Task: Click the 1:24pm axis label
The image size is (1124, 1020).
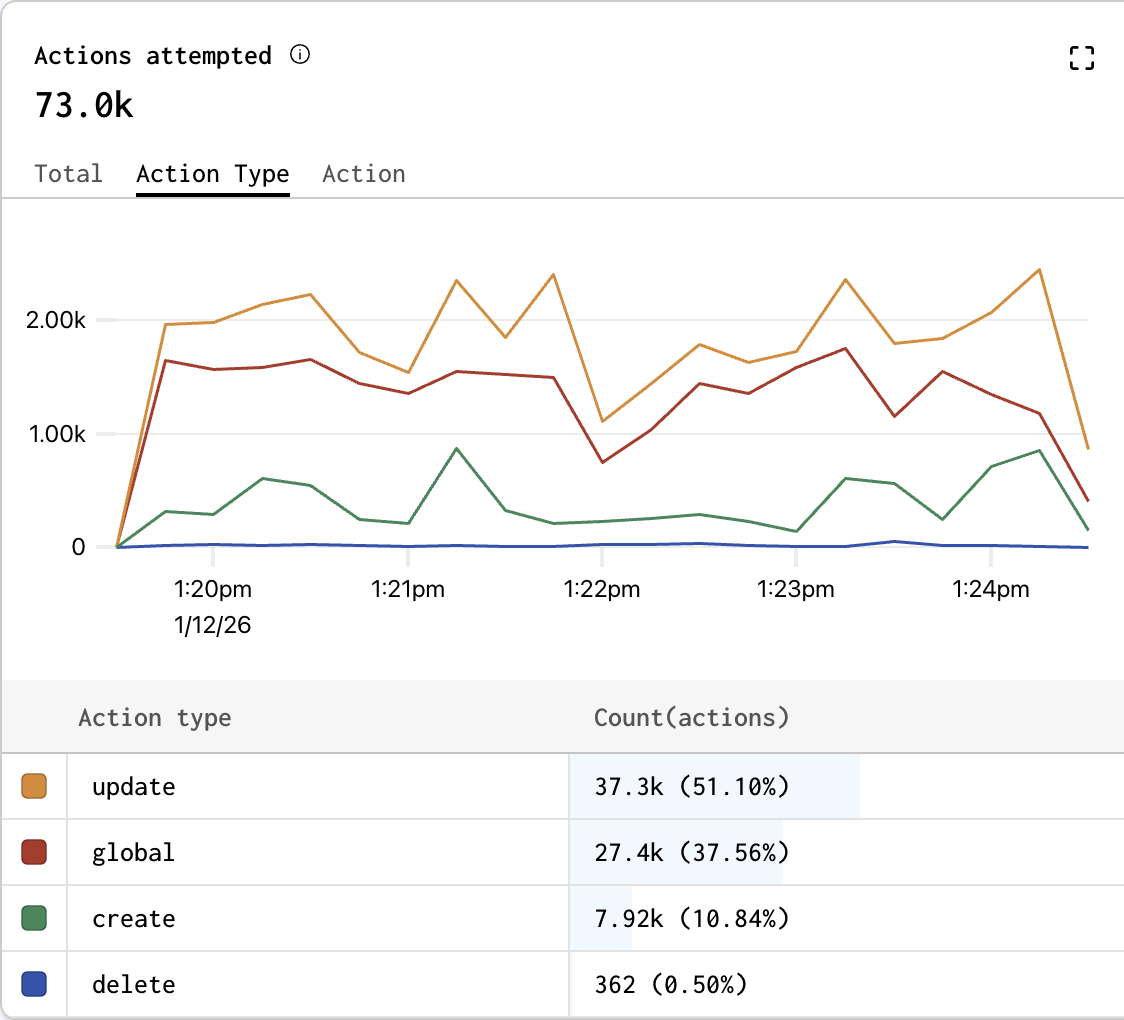Action: (x=991, y=589)
